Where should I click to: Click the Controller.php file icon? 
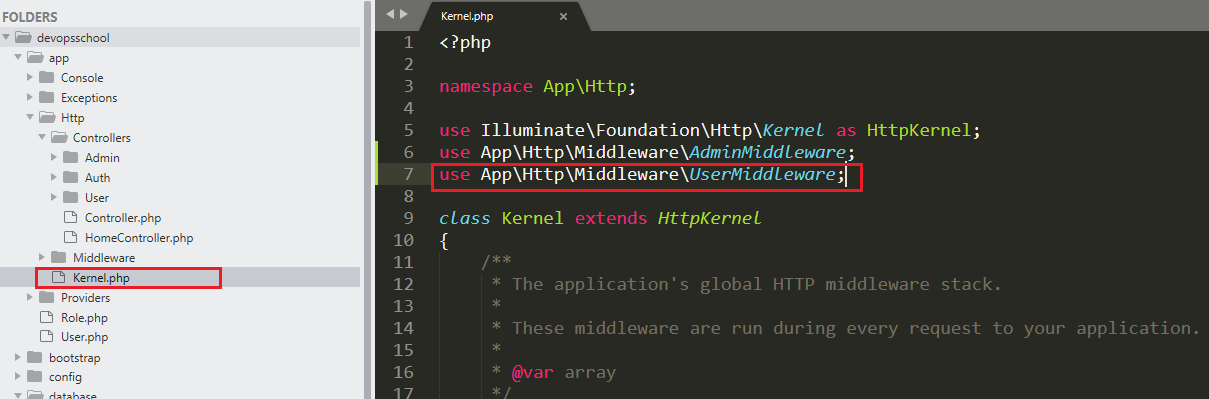[70, 218]
